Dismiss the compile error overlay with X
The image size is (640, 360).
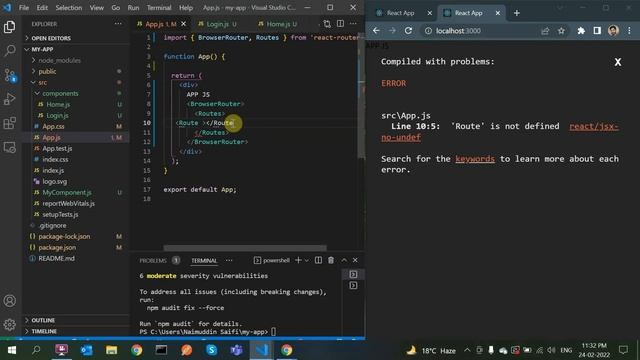coord(618,62)
